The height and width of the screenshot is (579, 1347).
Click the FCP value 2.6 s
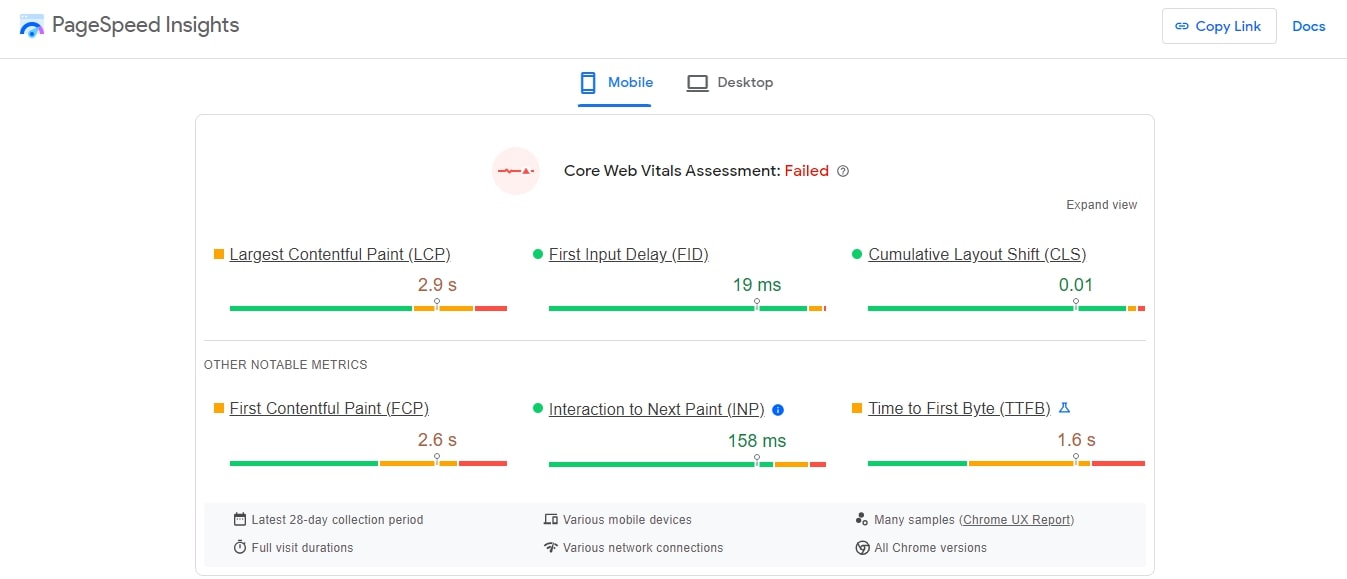click(437, 440)
